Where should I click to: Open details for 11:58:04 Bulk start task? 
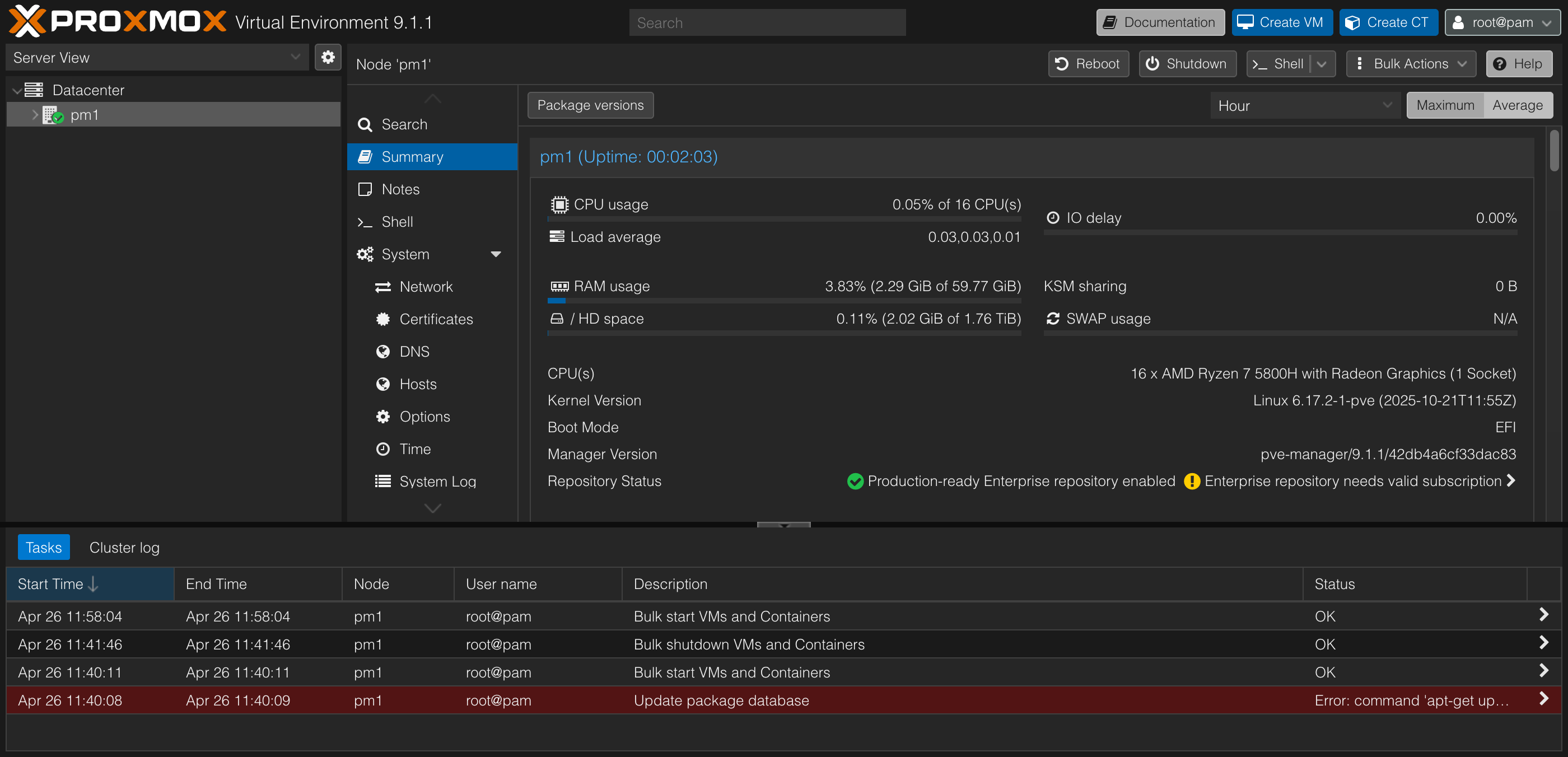(1544, 615)
